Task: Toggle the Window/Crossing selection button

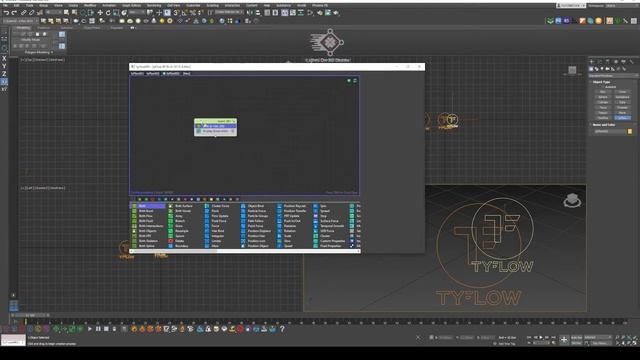Action: pos(91,13)
